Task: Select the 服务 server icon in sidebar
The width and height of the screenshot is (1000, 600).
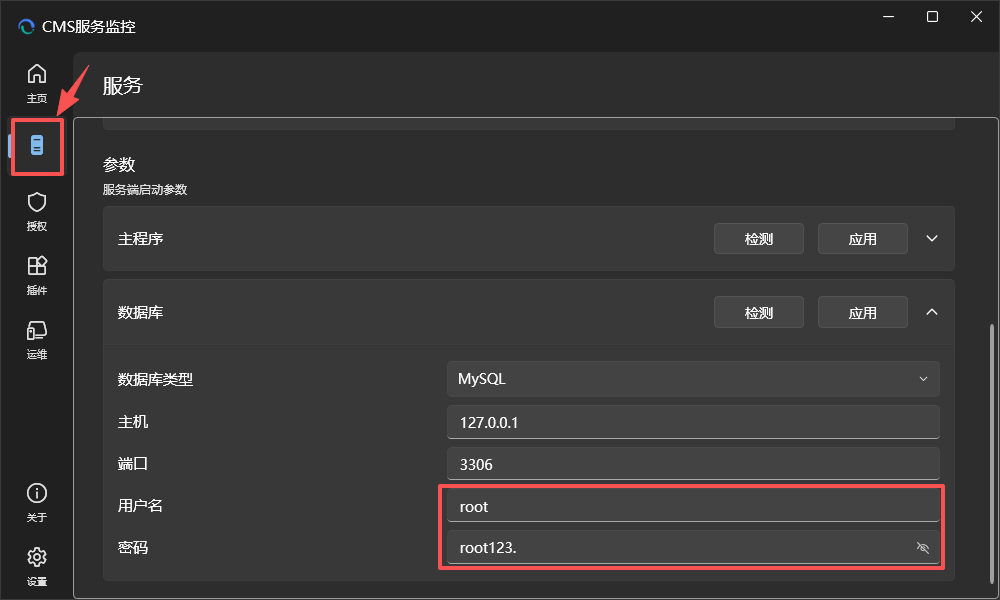Action: (37, 146)
